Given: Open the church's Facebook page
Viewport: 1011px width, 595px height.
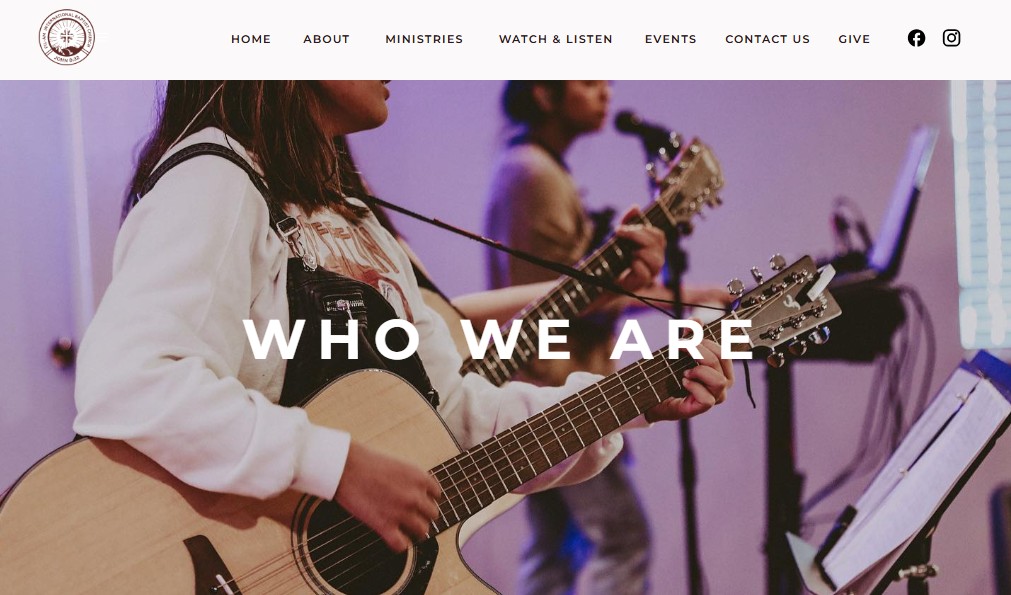Looking at the screenshot, I should (916, 38).
